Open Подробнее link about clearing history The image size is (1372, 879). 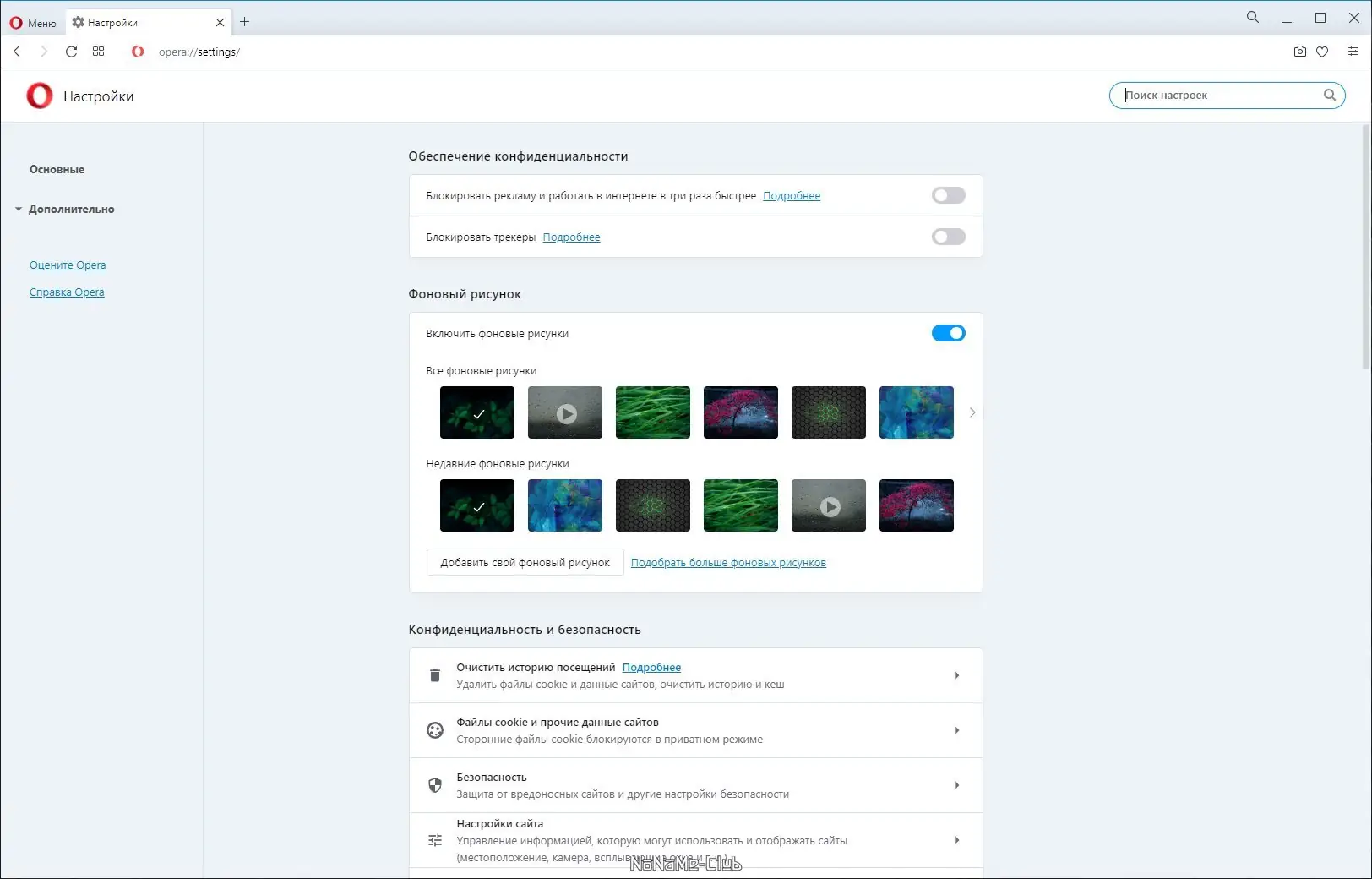pos(651,668)
